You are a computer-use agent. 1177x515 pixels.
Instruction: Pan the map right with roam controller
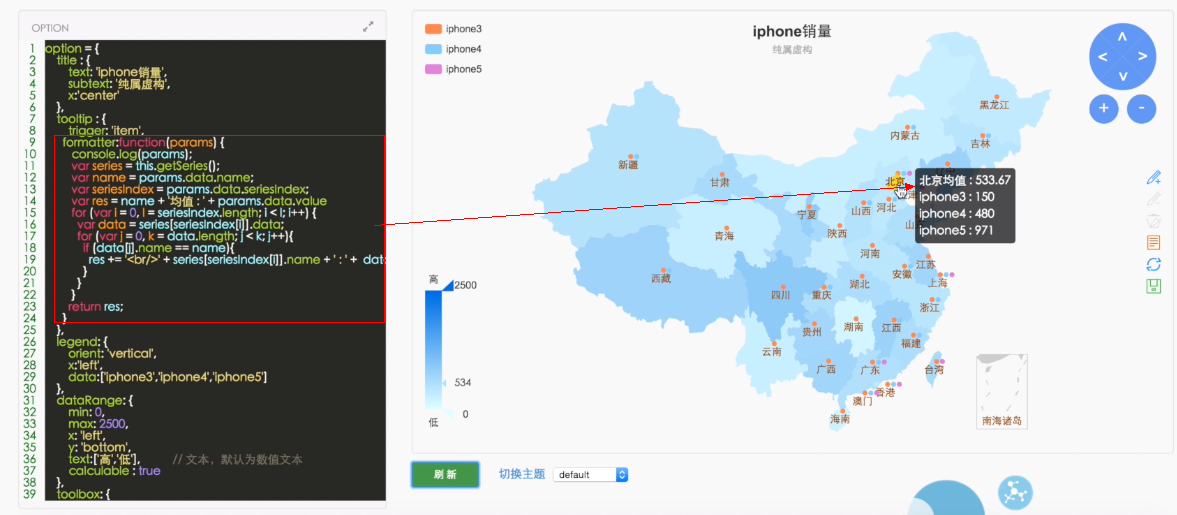coord(1142,56)
